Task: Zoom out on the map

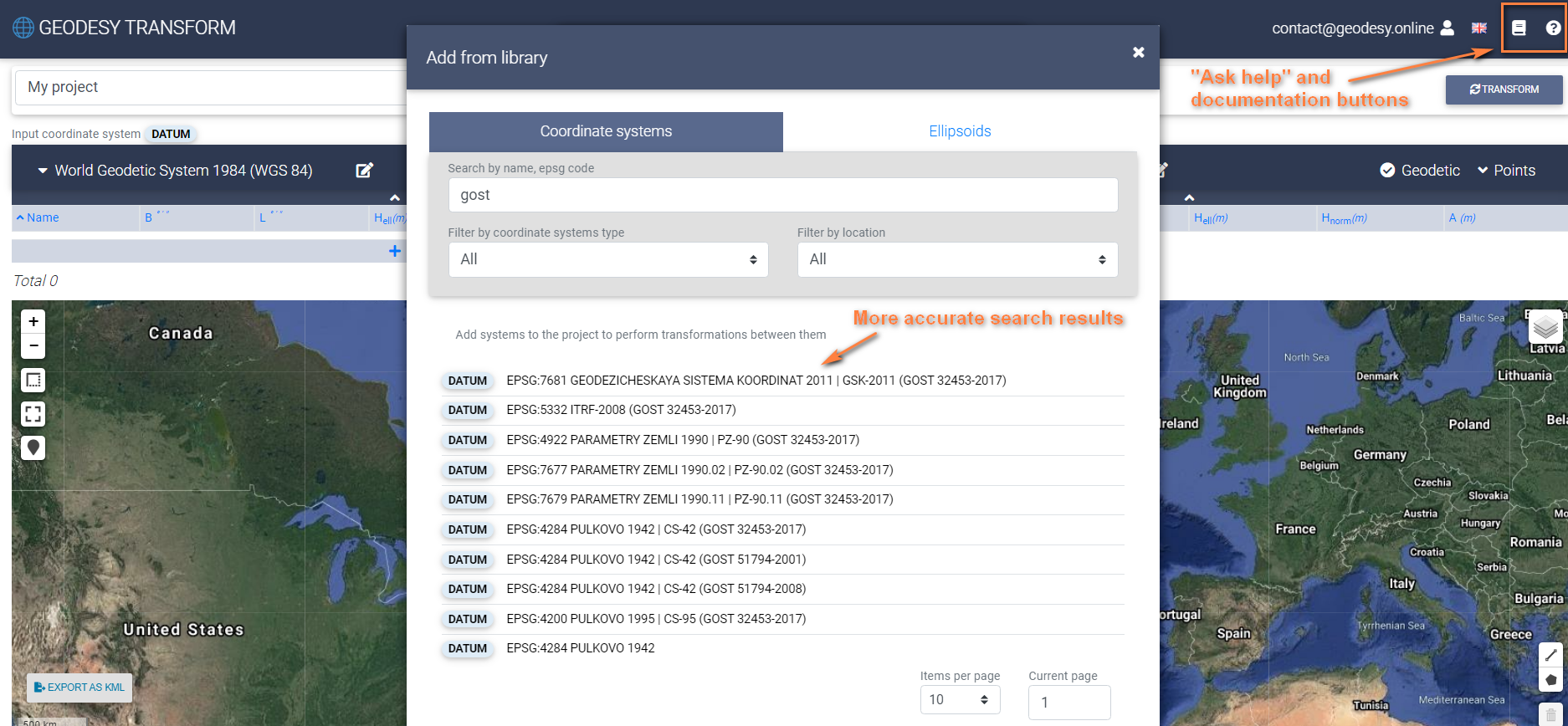Action: [x=33, y=345]
